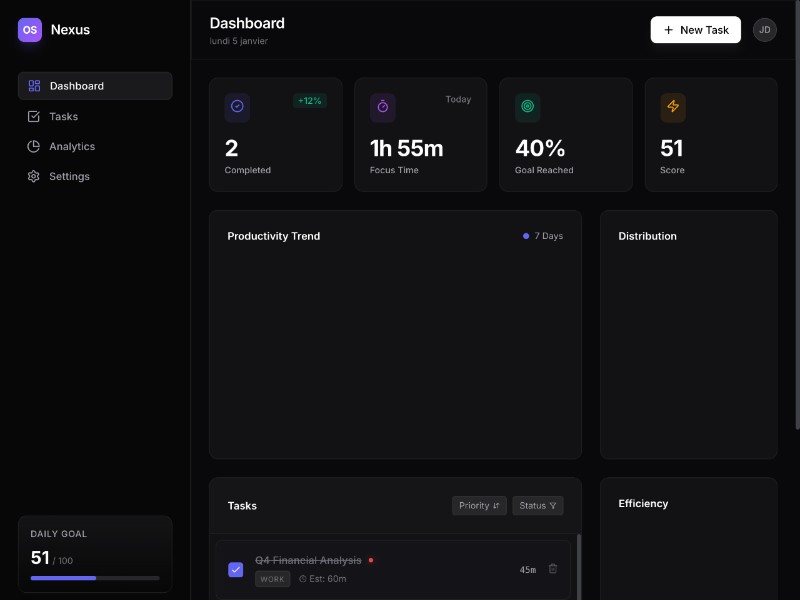800x600 pixels.
Task: Click the Settings gear icon in sidebar
Action: pos(34,176)
